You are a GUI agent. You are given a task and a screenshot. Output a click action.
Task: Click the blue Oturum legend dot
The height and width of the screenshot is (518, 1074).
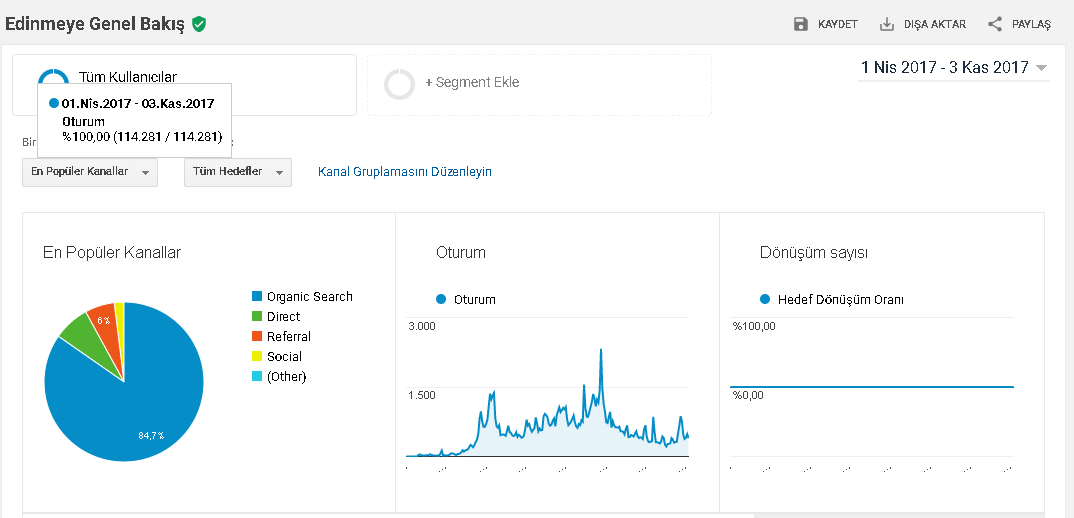coord(441,299)
